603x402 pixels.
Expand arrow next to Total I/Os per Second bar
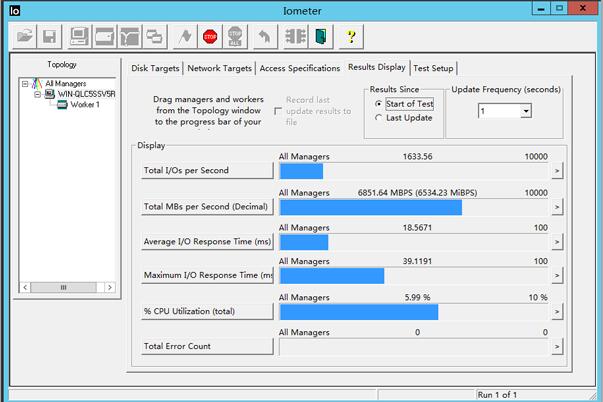[x=557, y=171]
